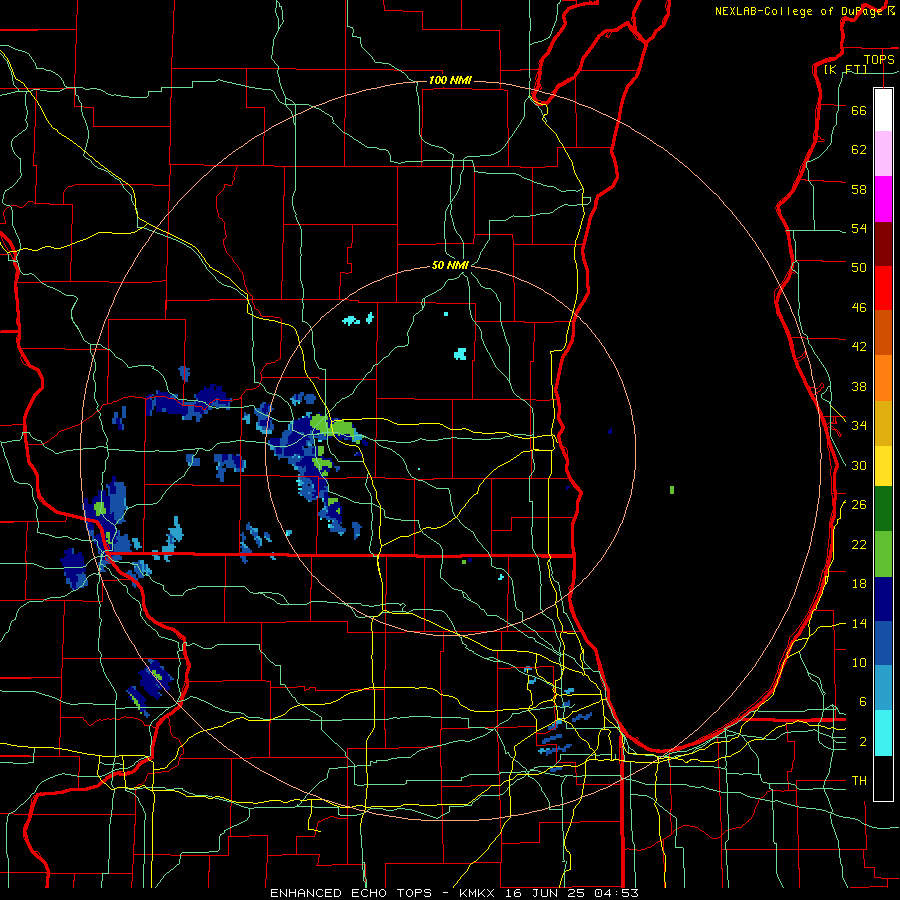Image resolution: width=900 pixels, height=900 pixels.
Task: Click the light pink legend swatch
Action: click(883, 153)
